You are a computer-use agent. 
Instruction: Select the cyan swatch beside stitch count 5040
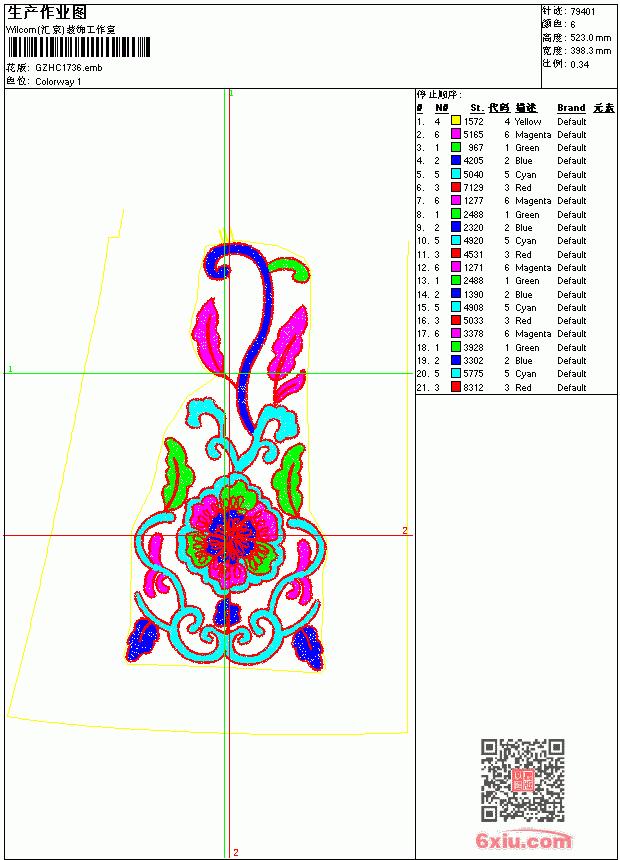point(455,174)
